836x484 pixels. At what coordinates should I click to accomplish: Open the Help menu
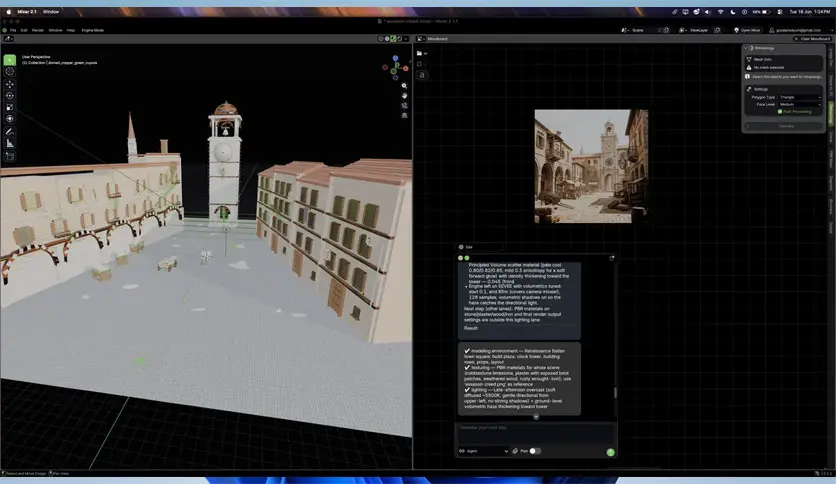pos(71,30)
